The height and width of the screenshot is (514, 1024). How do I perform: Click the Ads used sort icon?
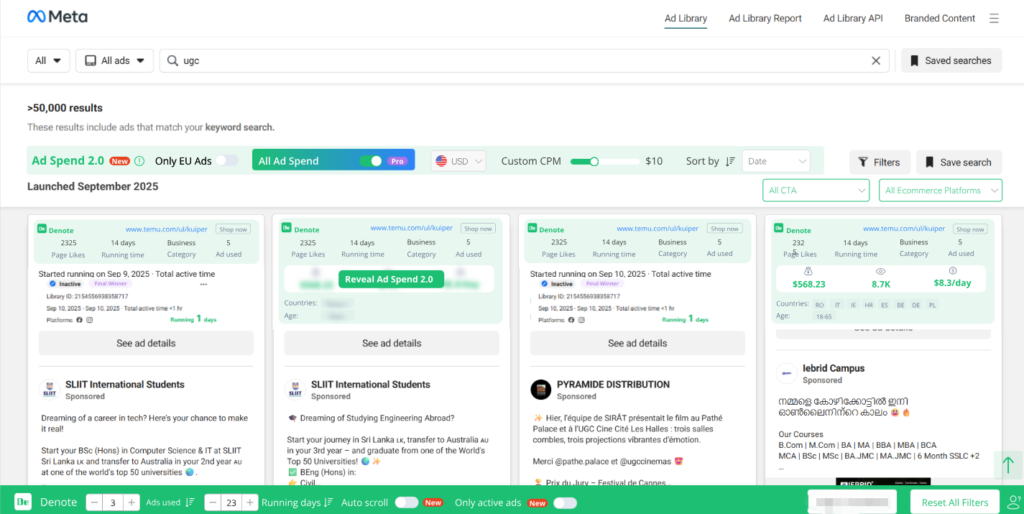coord(190,502)
